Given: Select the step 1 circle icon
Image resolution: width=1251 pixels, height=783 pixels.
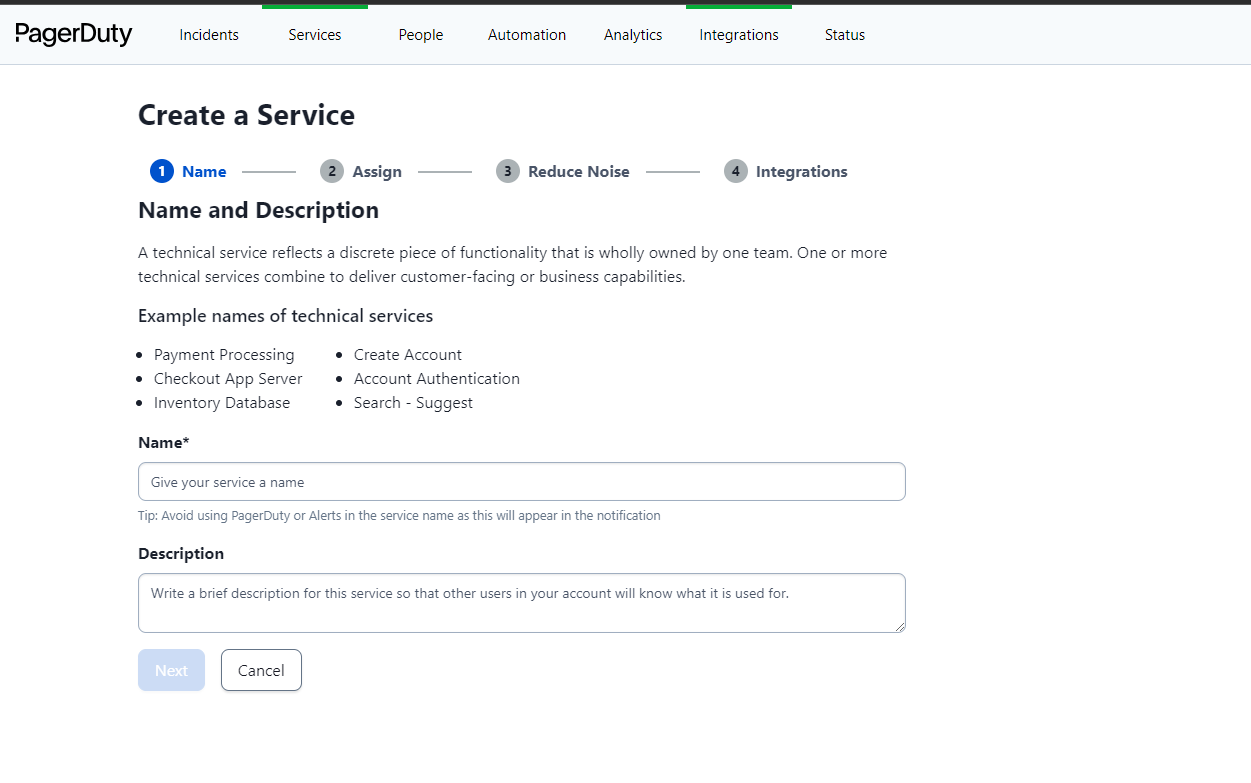Looking at the screenshot, I should (x=162, y=171).
